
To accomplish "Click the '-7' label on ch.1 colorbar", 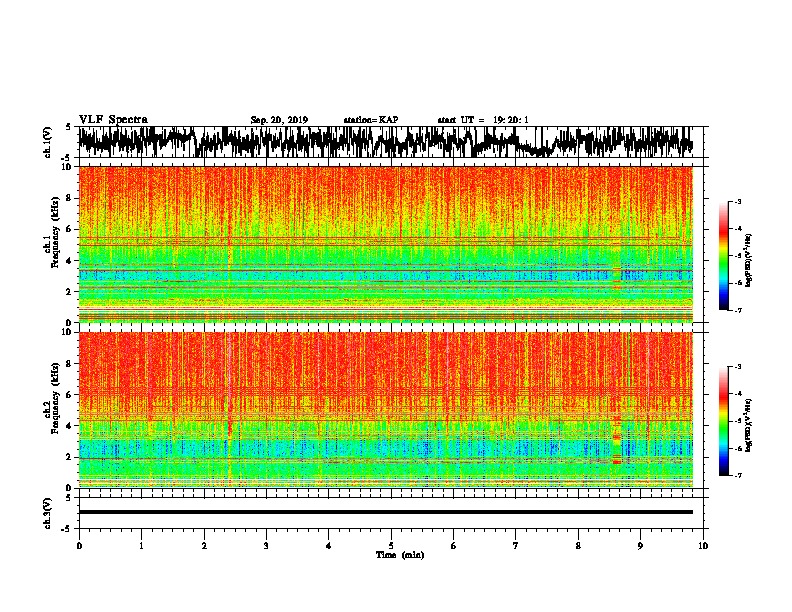I will tap(737, 310).
